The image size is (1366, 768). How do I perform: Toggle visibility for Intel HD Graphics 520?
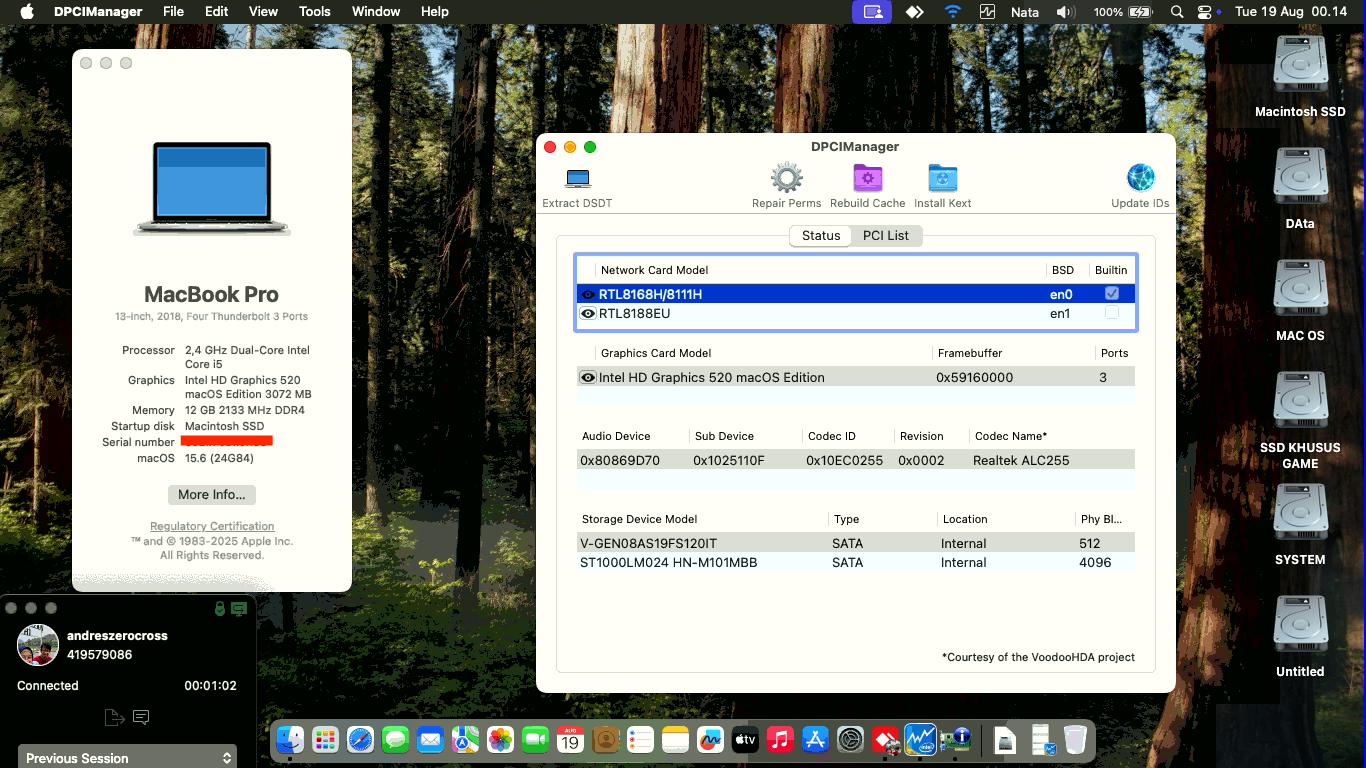click(x=589, y=377)
